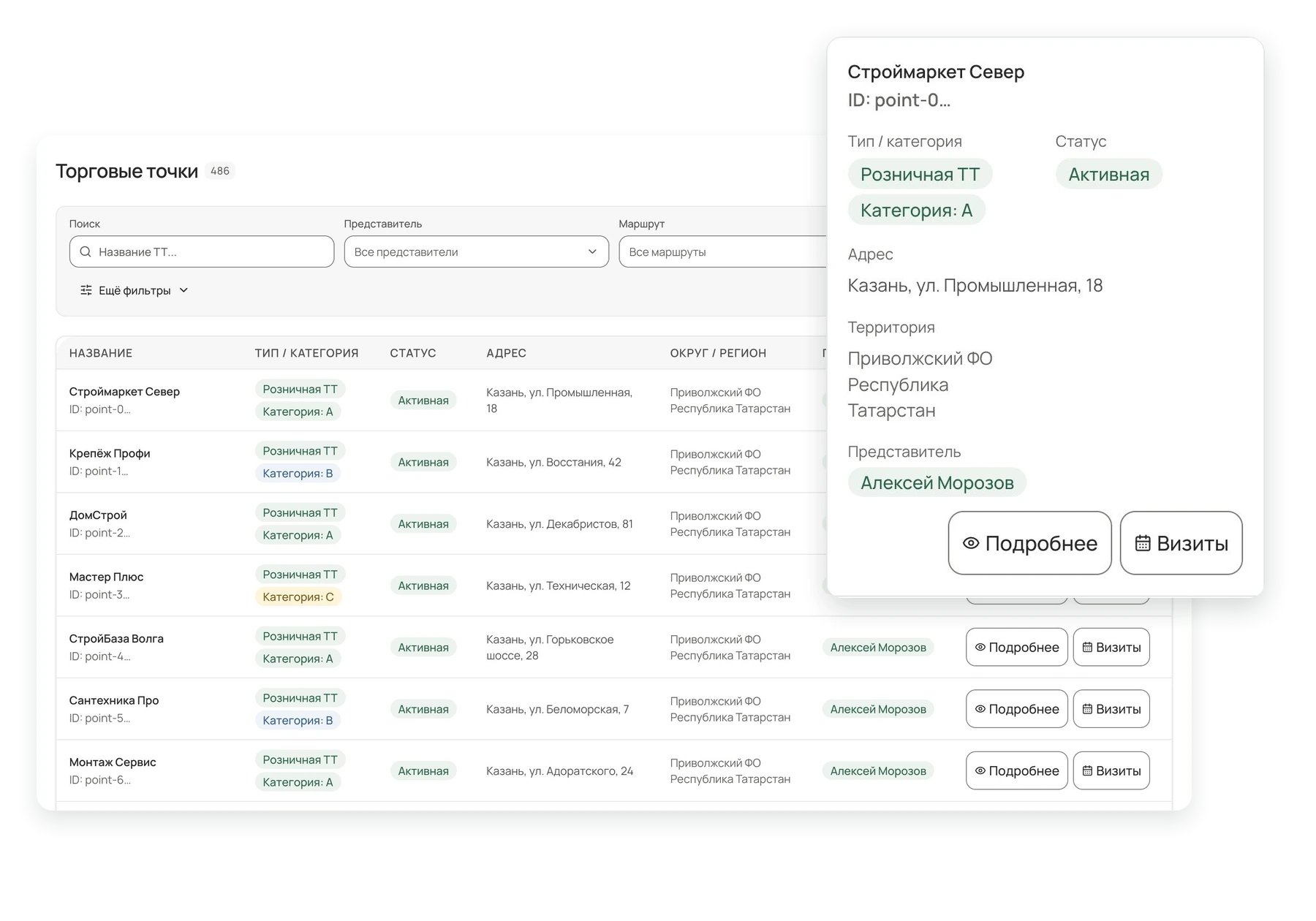Click the filter sliders icon beside Ещё фильтры
Image resolution: width=1316 pixels, height=921 pixels.
click(x=86, y=290)
